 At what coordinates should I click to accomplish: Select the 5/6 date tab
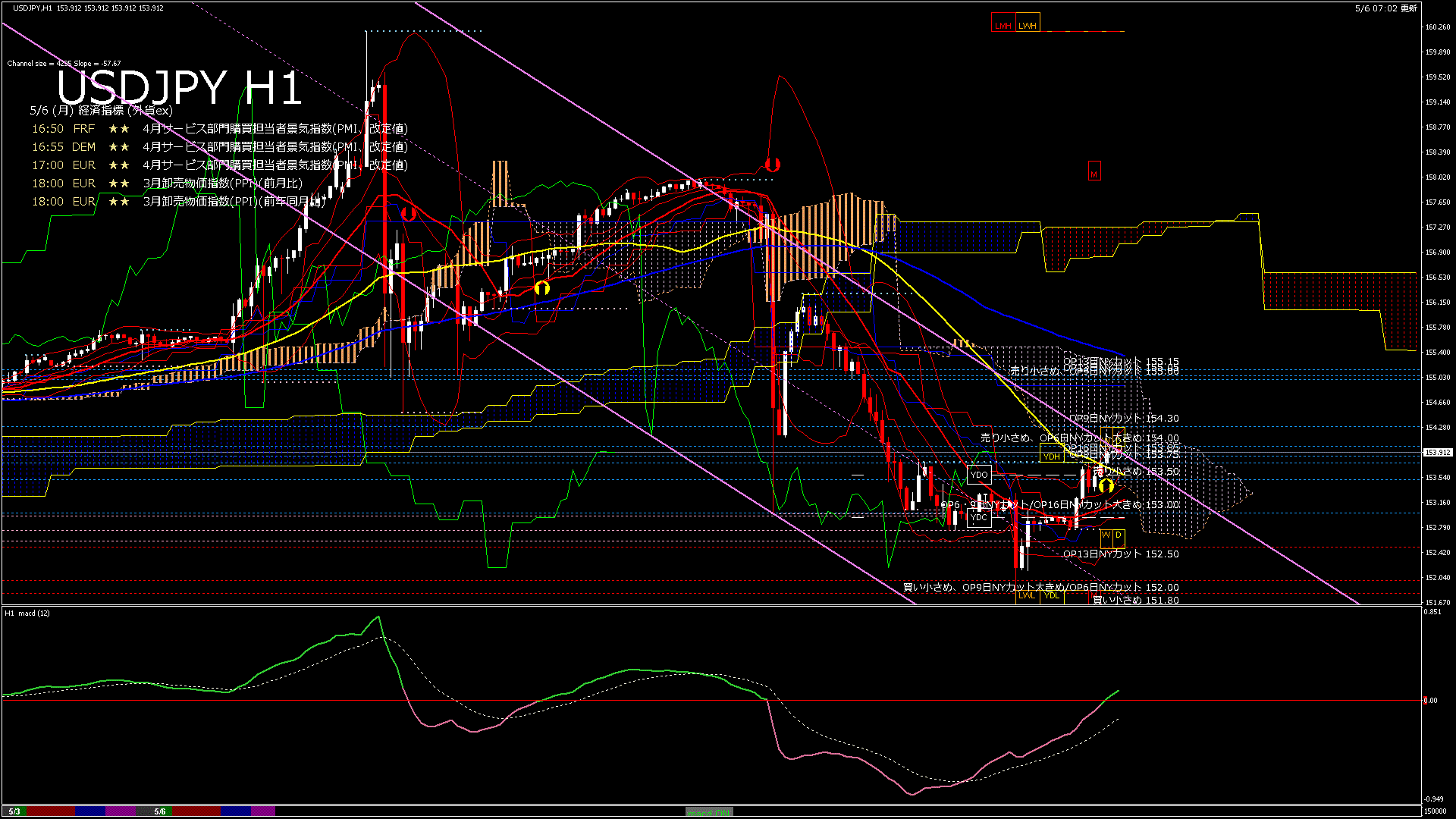pos(160,811)
